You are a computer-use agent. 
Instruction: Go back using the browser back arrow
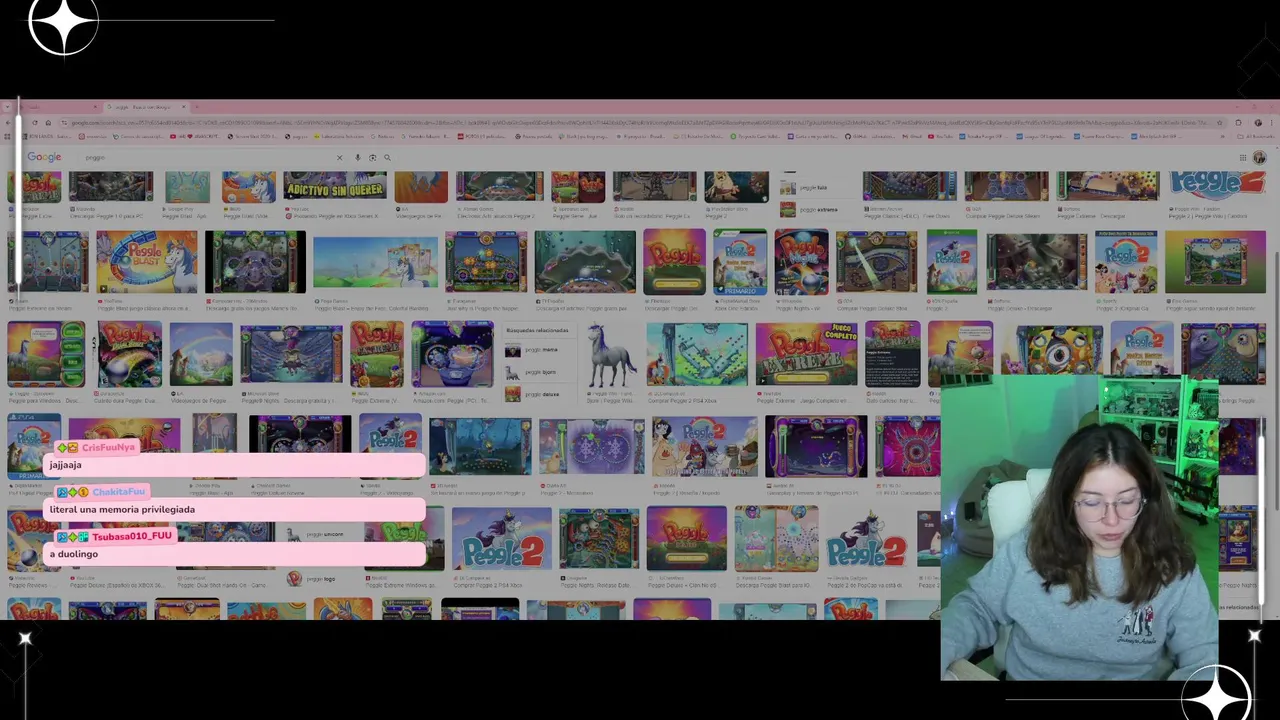[8, 122]
